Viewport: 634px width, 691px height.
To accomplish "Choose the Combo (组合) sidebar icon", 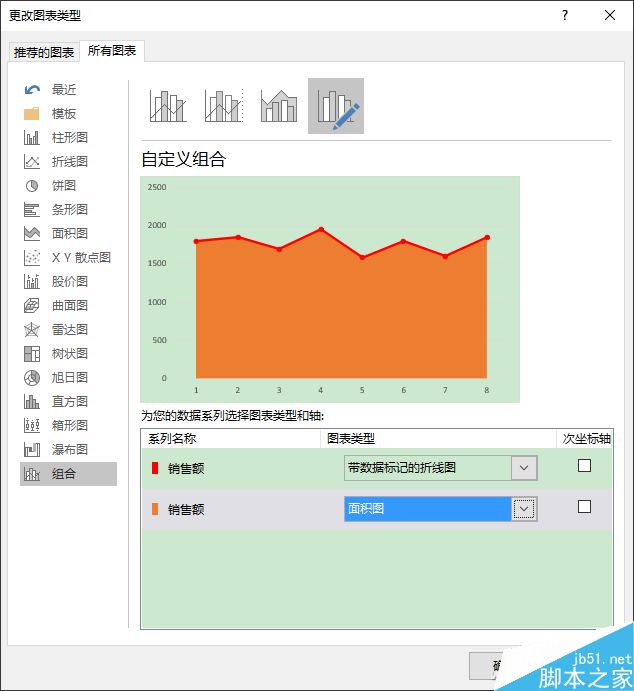I will coord(32,474).
